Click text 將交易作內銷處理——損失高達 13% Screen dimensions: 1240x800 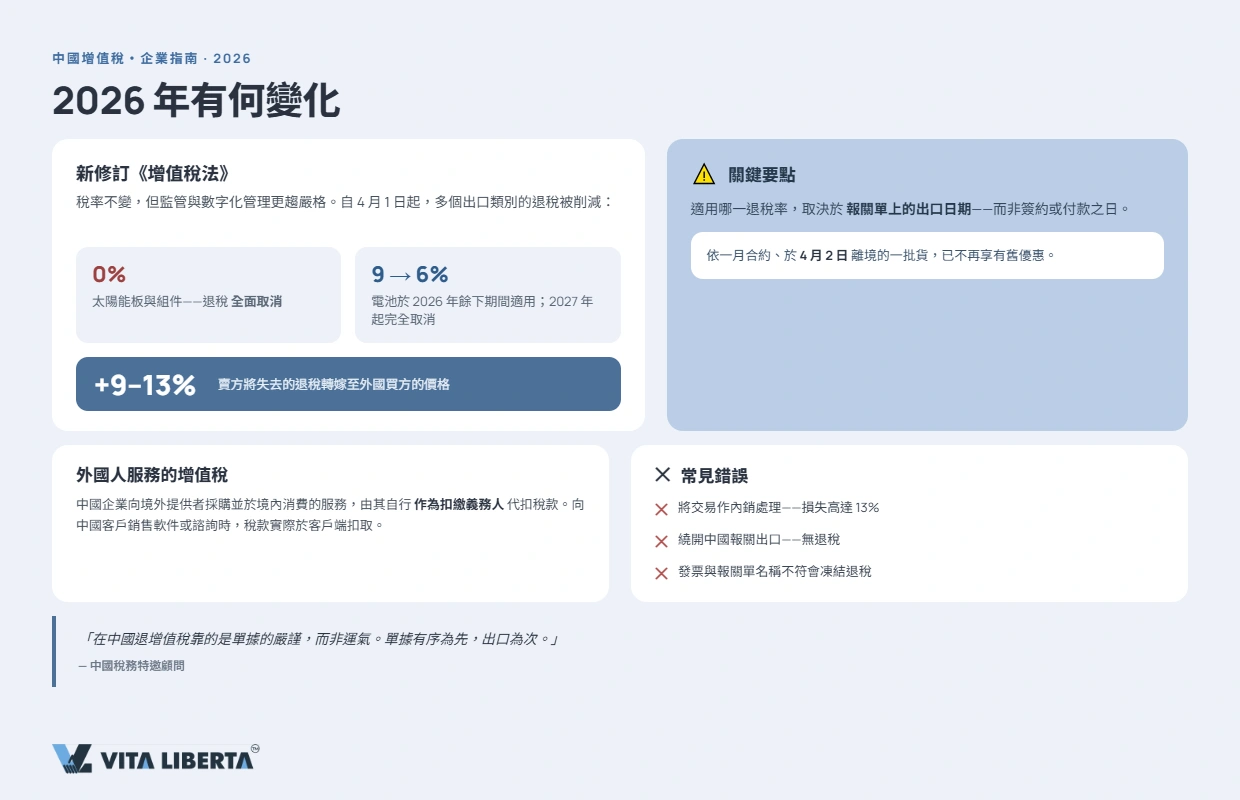point(778,508)
